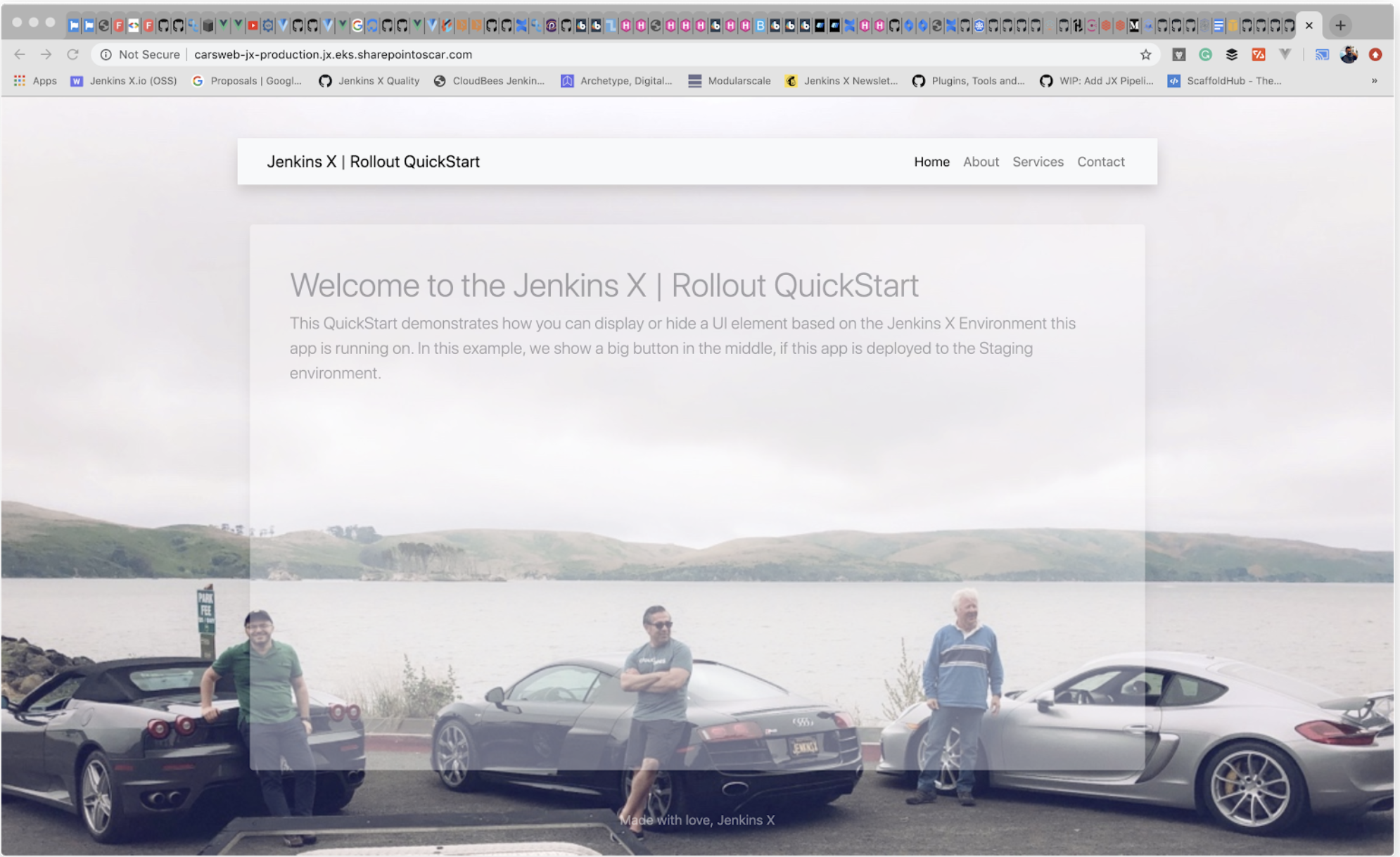Image resolution: width=1400 pixels, height=857 pixels.
Task: Click the Jenkins X | Rollout QuickStart brand
Action: pyautogui.click(x=373, y=162)
